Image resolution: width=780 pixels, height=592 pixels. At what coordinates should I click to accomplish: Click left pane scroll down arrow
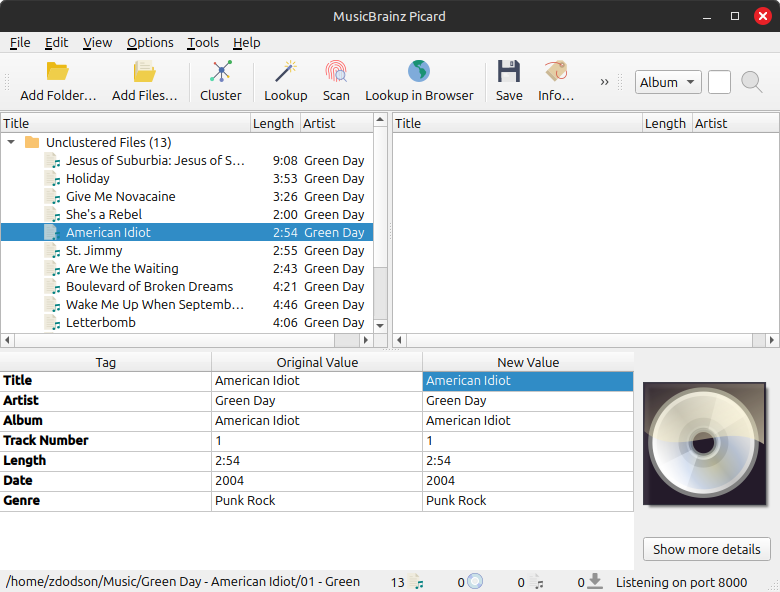pyautogui.click(x=380, y=326)
